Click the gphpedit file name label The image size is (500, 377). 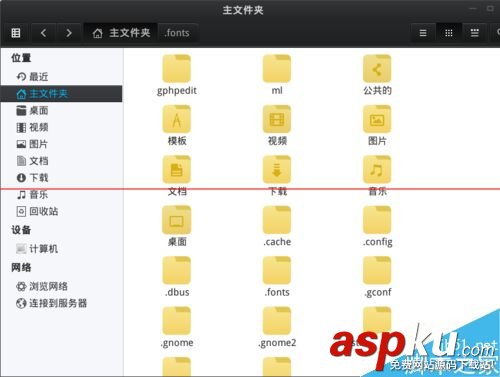tap(177, 91)
